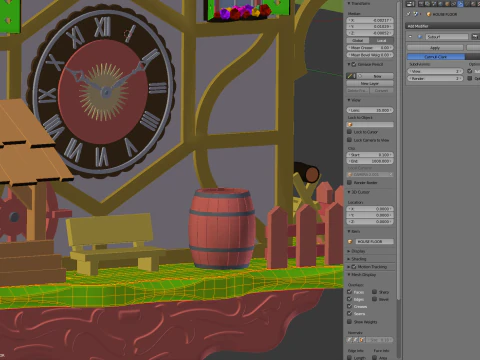Uncheck the Creases overlay checkbox
This screenshot has height=360, width=480.
click(349, 306)
